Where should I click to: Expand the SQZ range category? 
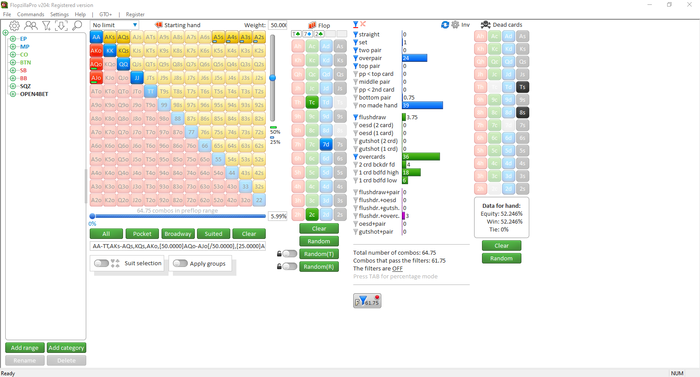13,86
